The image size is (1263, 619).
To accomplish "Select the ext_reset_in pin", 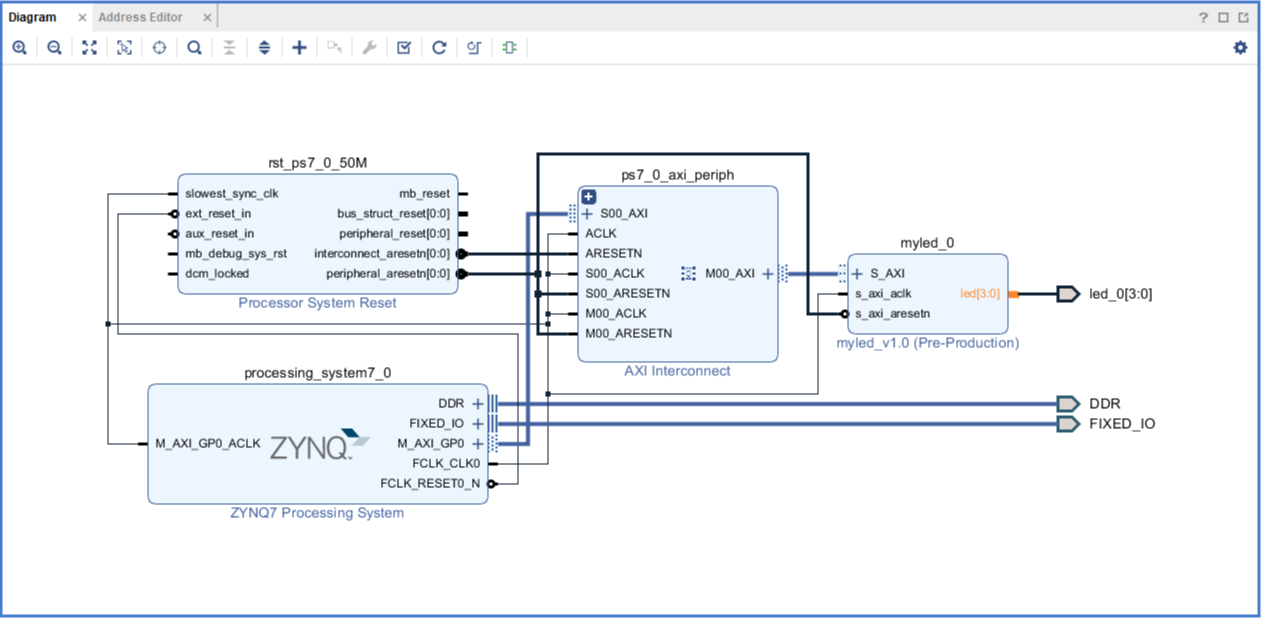I will click(218, 214).
